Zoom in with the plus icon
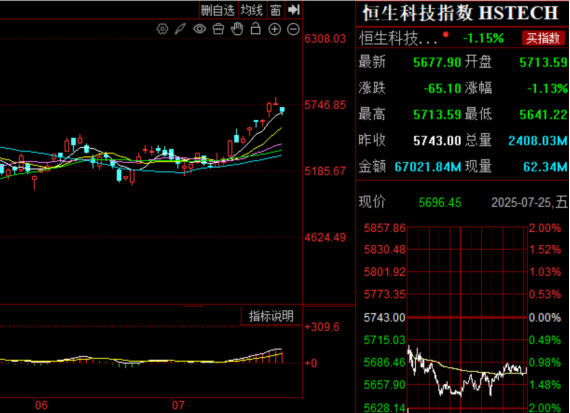570x413 pixels. (274, 29)
